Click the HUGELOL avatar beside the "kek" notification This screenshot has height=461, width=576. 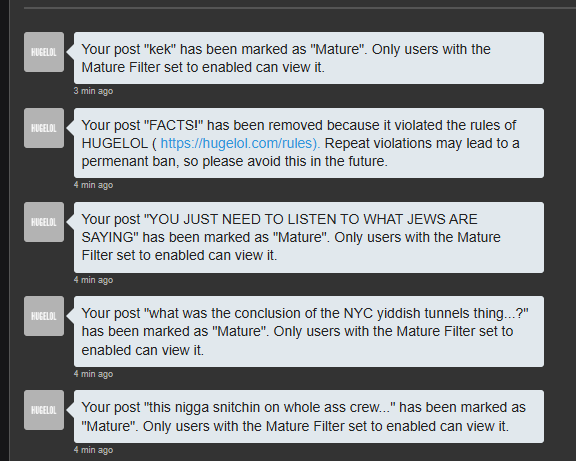(x=44, y=52)
